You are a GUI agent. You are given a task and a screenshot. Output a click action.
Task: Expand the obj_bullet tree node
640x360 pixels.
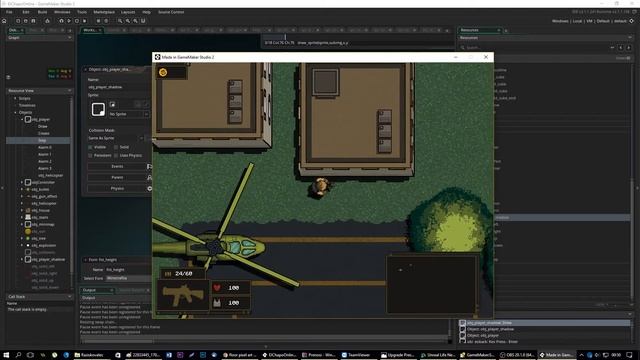coord(22,189)
